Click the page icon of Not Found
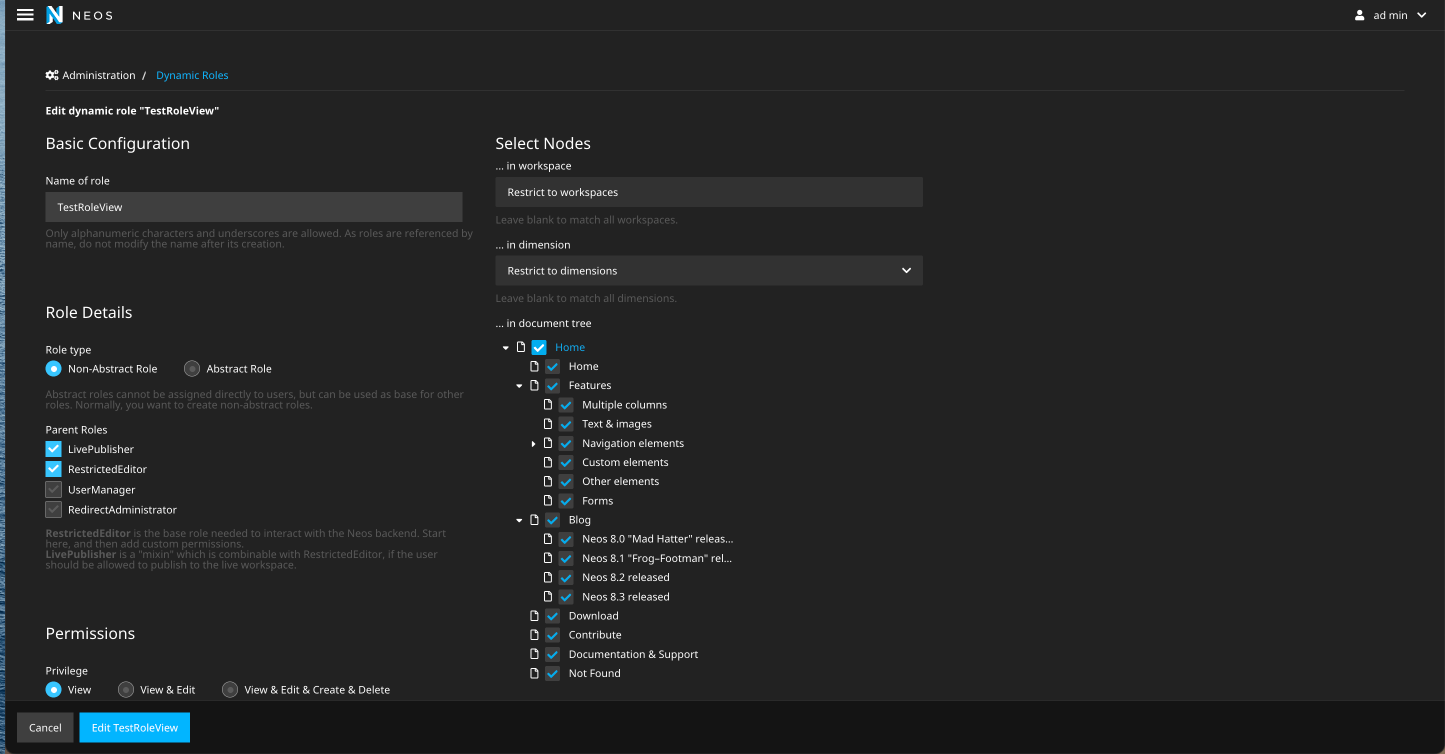Screen dimensions: 1445x754 click(x=534, y=673)
